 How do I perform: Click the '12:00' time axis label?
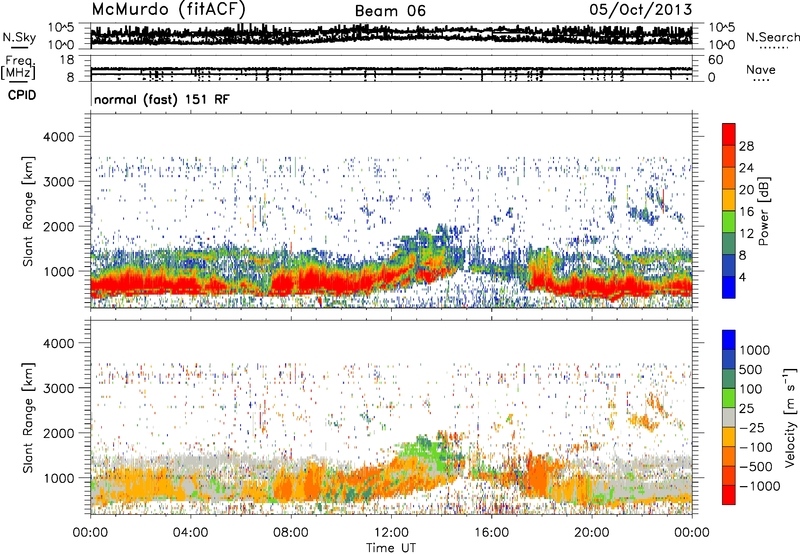pos(391,533)
